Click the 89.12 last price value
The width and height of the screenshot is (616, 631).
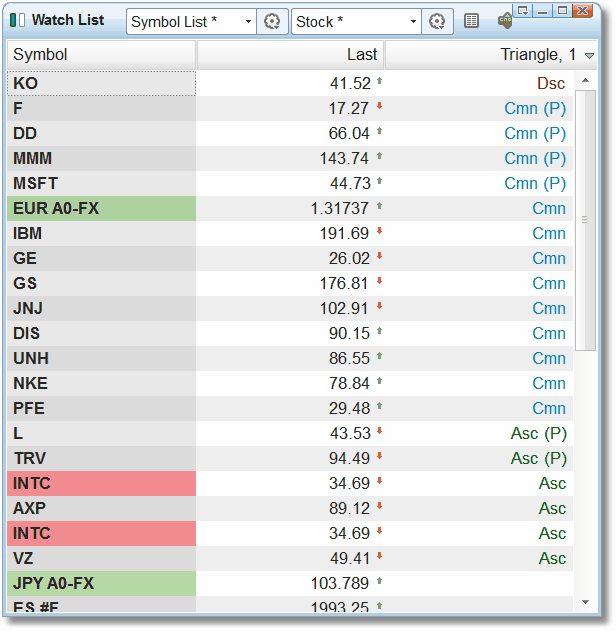tap(350, 508)
